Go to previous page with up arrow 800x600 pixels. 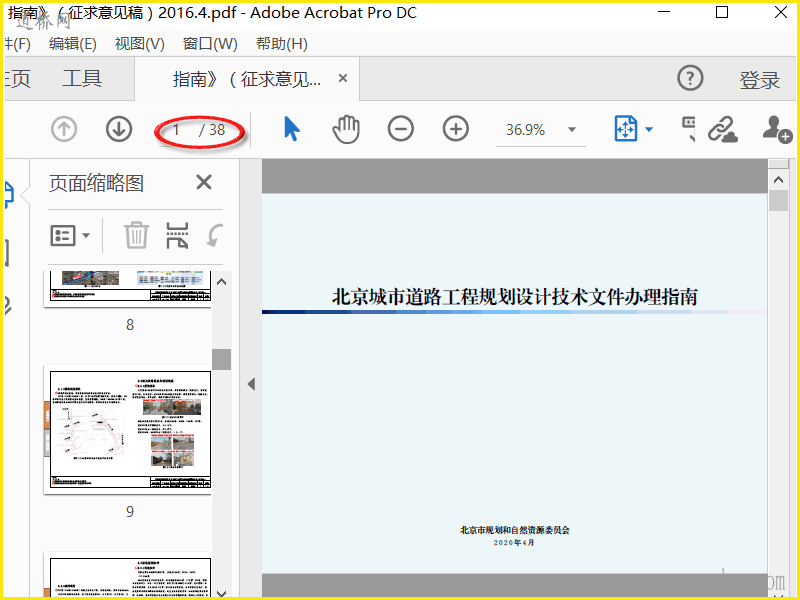click(64, 129)
